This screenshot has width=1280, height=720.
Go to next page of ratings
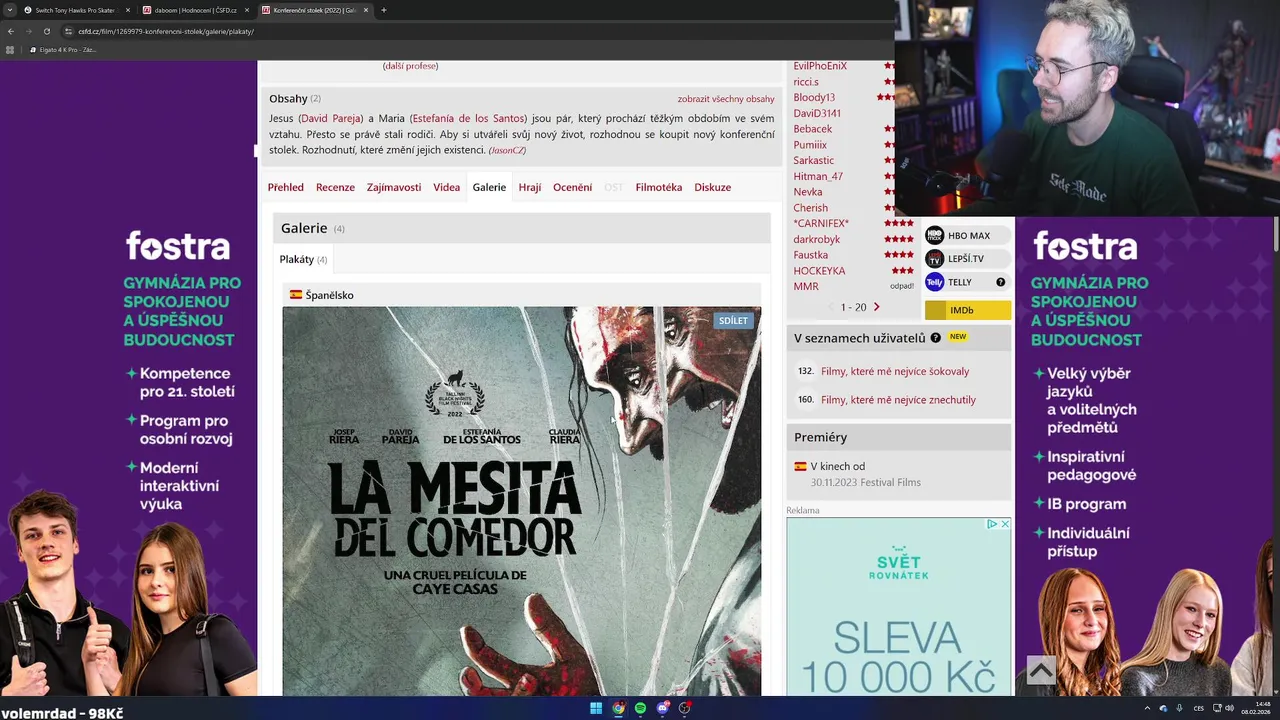click(877, 307)
